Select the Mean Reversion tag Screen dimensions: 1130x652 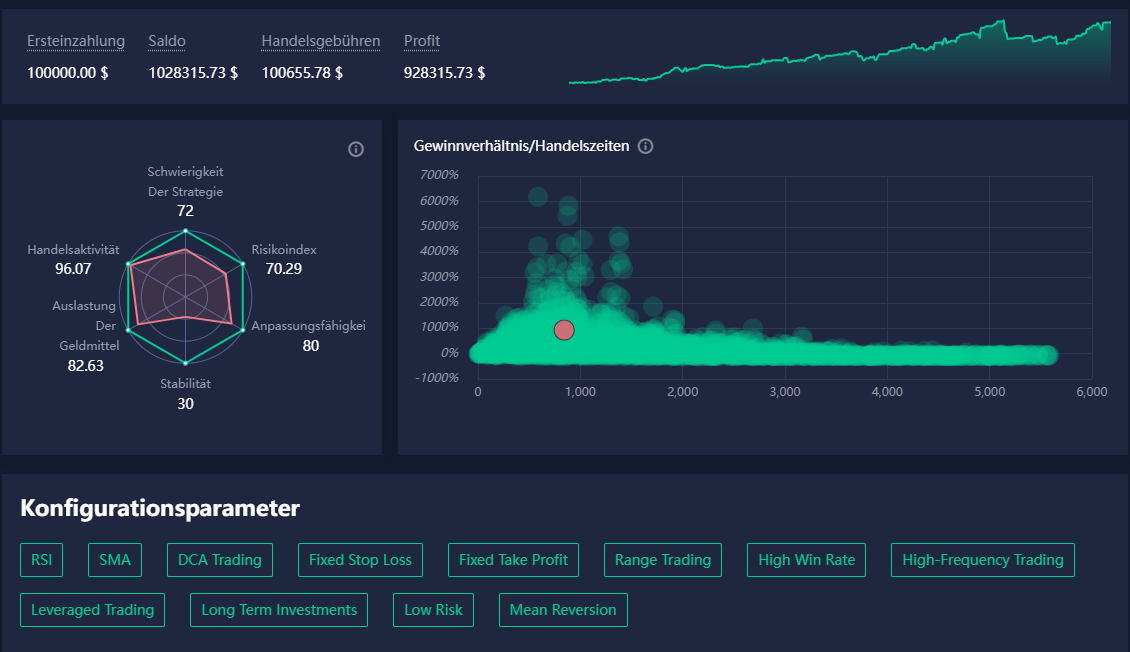563,609
